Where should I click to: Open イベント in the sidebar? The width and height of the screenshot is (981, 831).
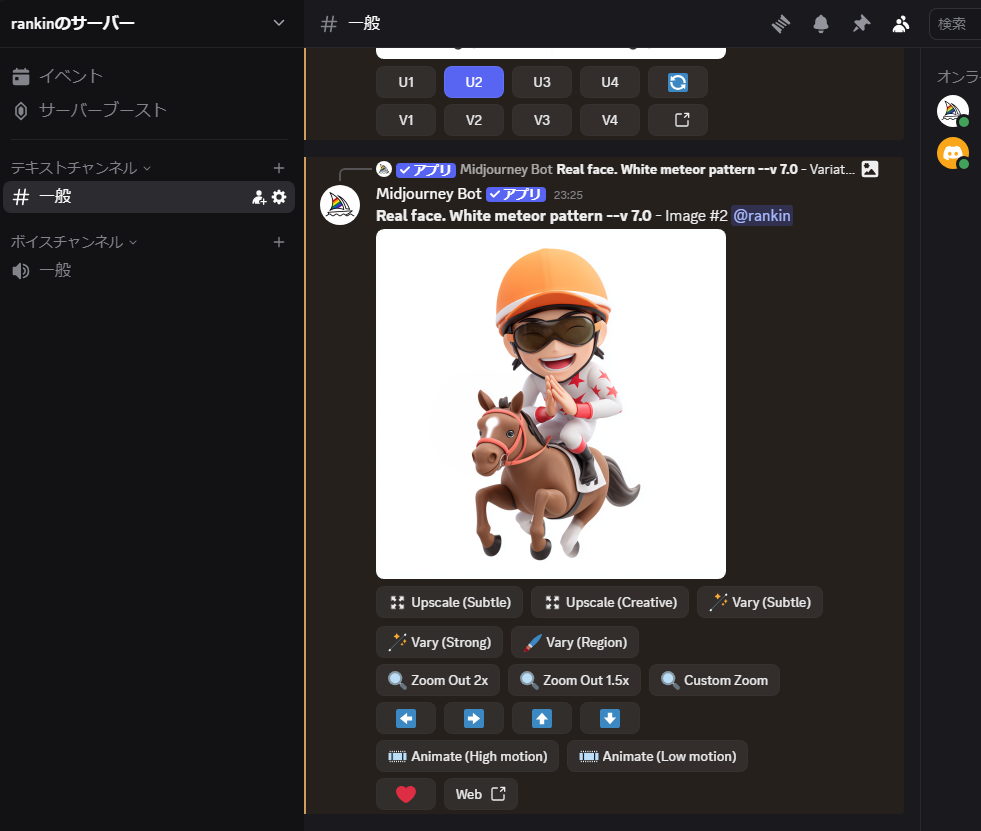(70, 76)
